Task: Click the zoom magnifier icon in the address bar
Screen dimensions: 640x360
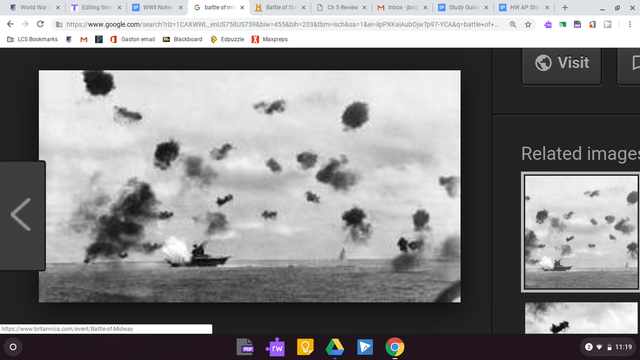Action: (513, 24)
